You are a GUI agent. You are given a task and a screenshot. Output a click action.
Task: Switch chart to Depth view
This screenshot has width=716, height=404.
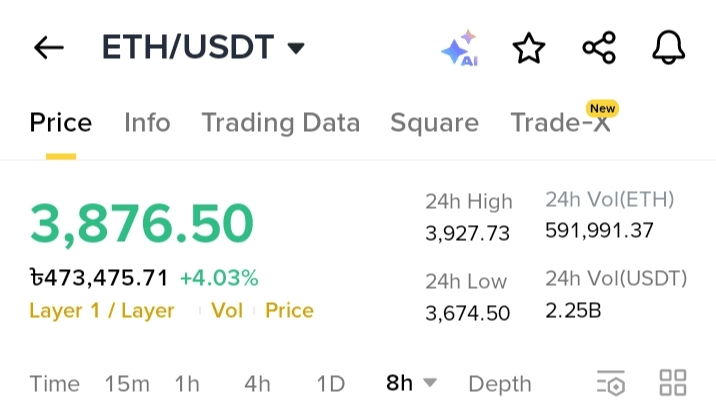(x=500, y=384)
